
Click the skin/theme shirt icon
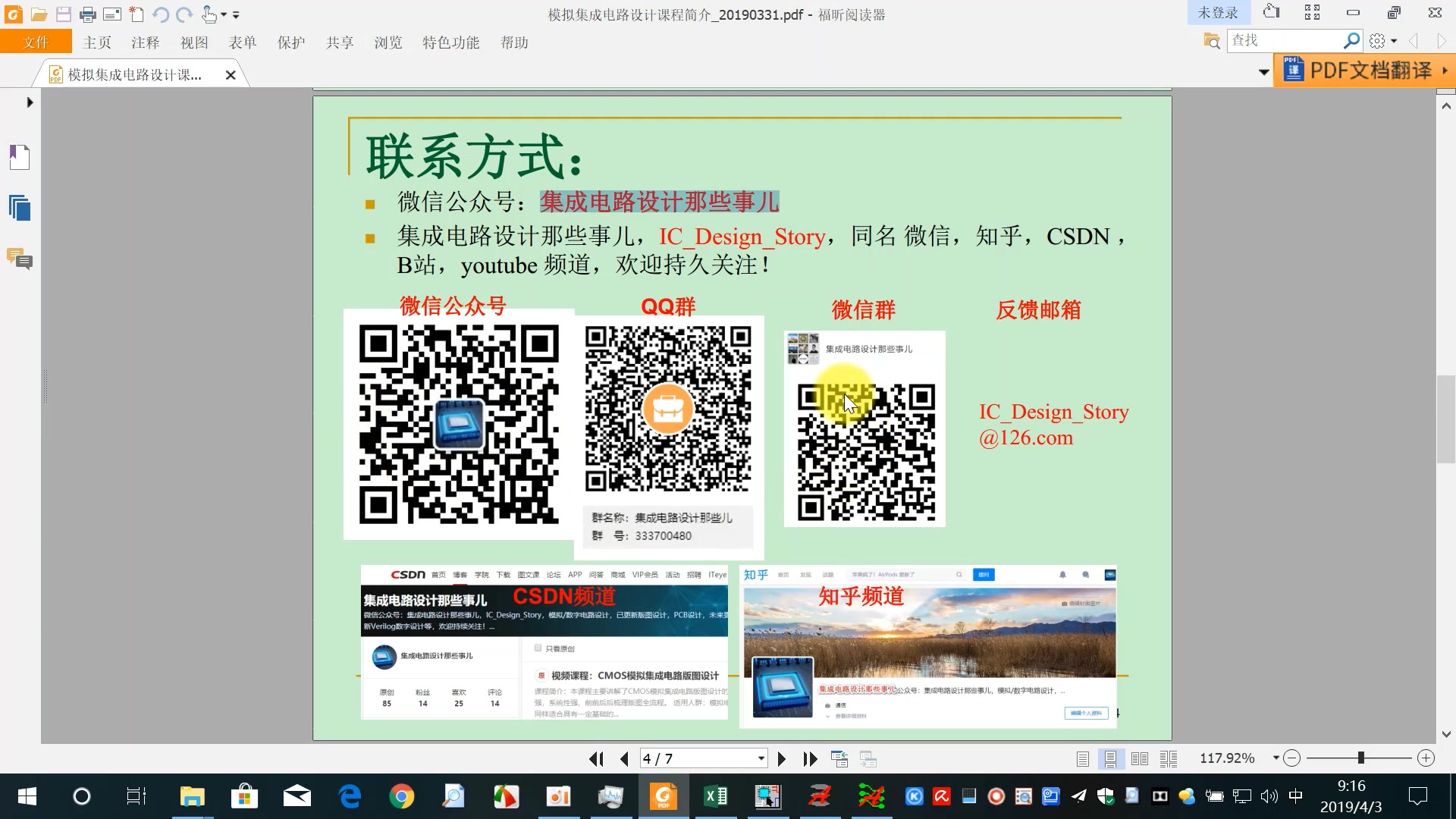pyautogui.click(x=1272, y=12)
